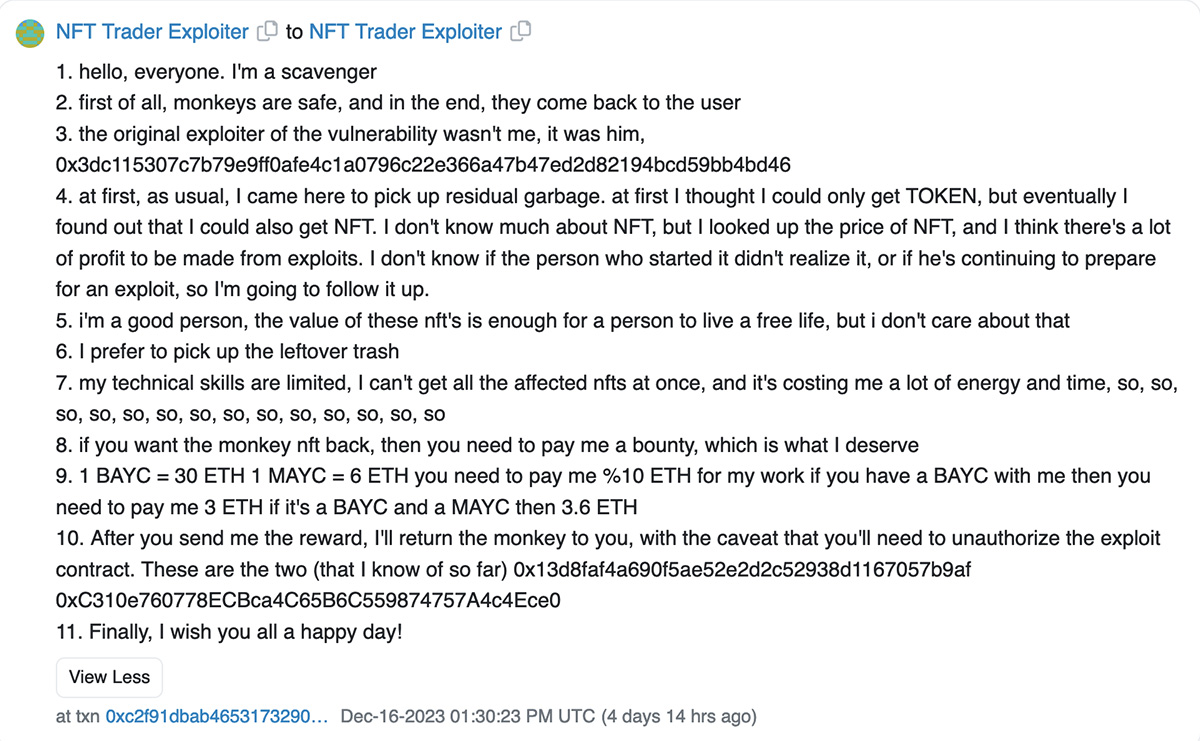
Task: Open the sender NFT Trader Exploiter link
Action: pos(152,32)
